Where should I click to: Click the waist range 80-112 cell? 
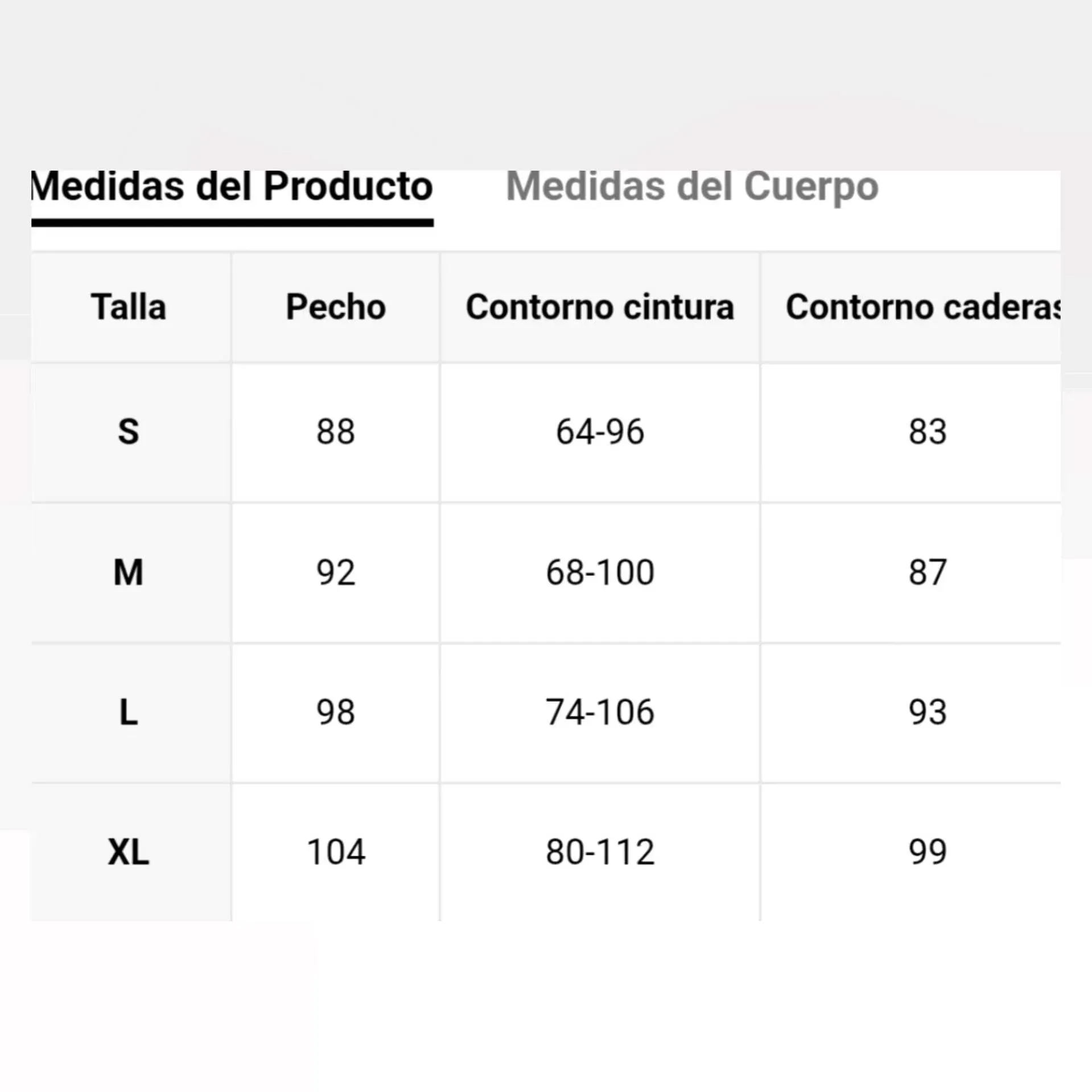[x=600, y=852]
